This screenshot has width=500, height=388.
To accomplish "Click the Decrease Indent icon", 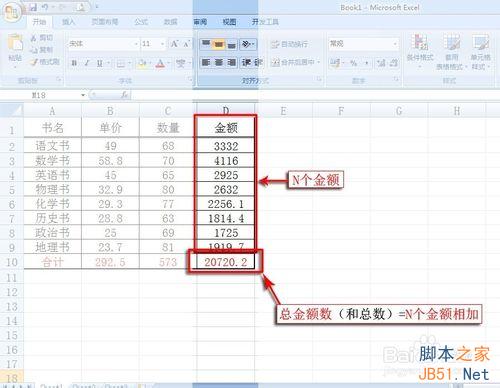I will [x=247, y=62].
